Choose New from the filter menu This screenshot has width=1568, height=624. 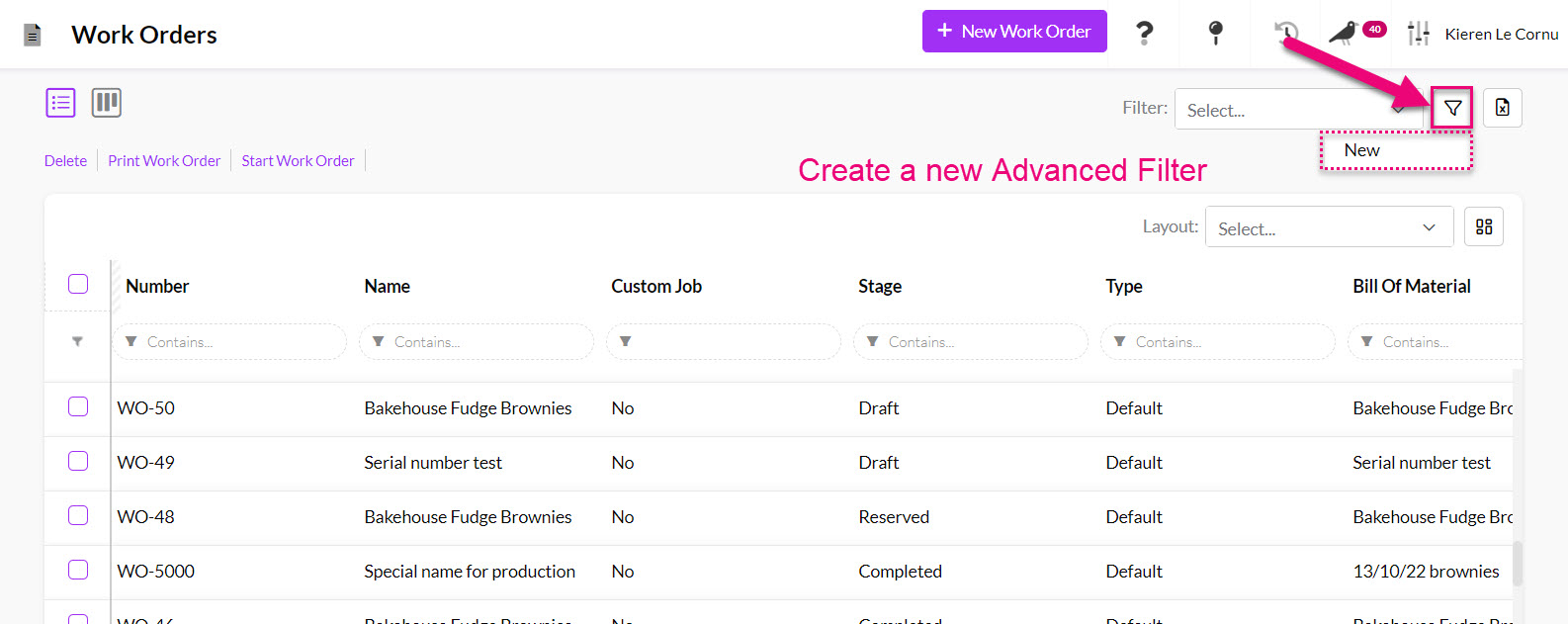tap(1361, 150)
